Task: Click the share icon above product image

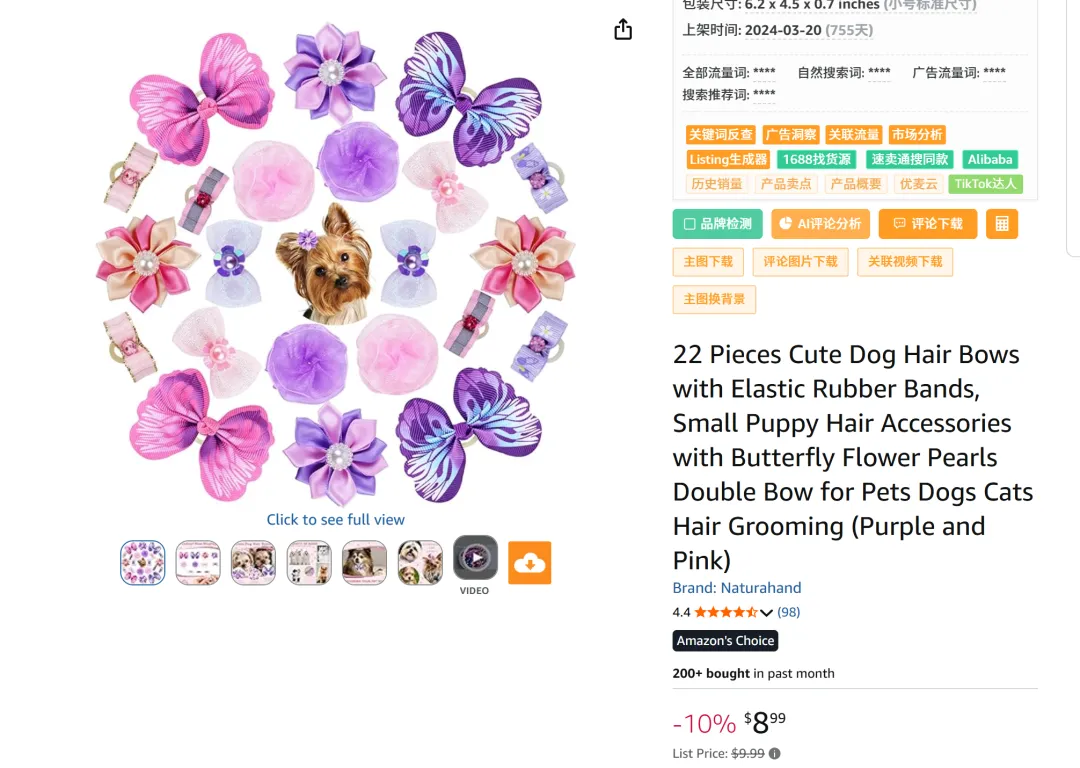Action: click(x=623, y=30)
